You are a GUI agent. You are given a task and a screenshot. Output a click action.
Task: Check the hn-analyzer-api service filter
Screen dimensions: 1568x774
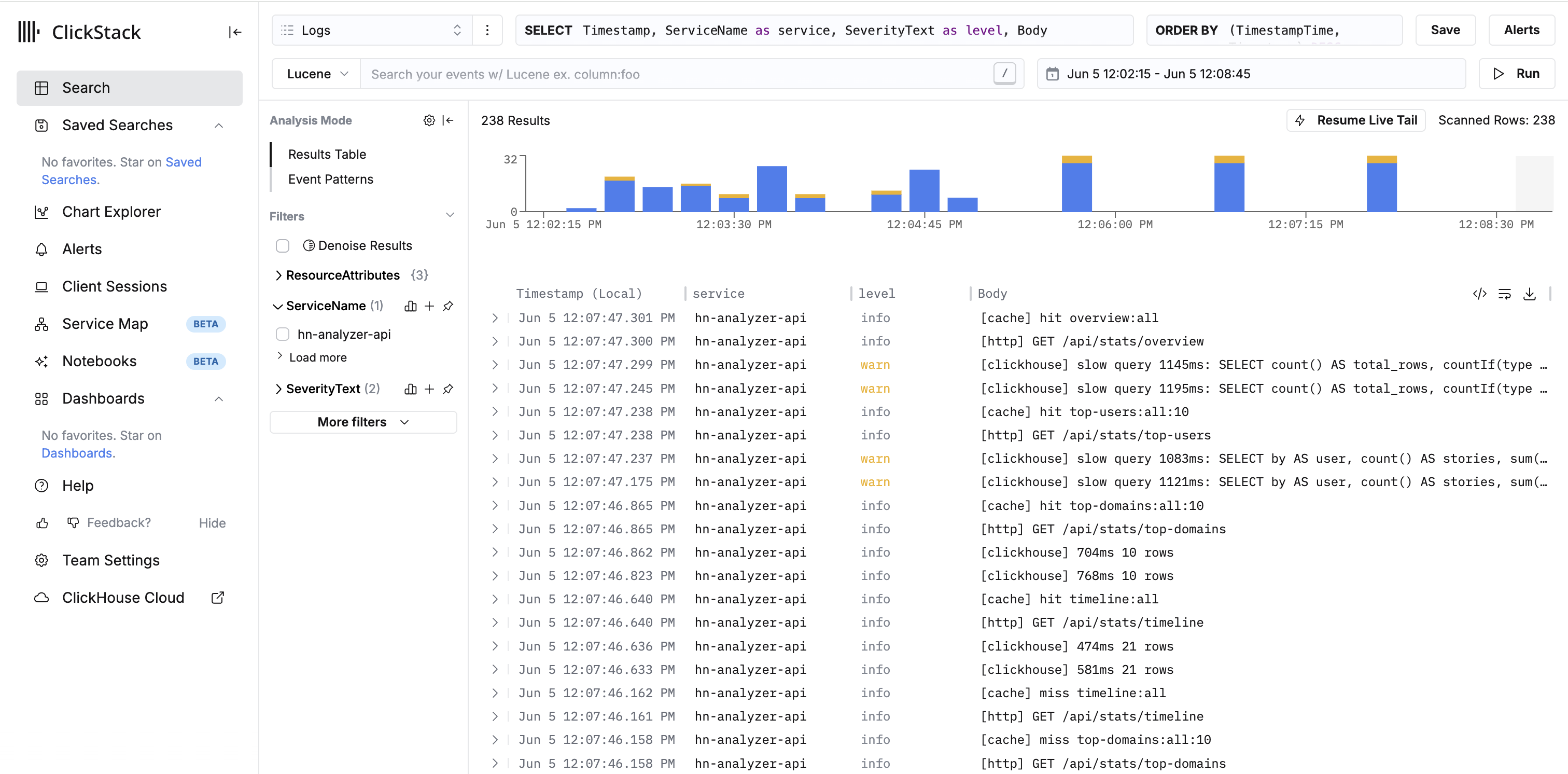(283, 334)
